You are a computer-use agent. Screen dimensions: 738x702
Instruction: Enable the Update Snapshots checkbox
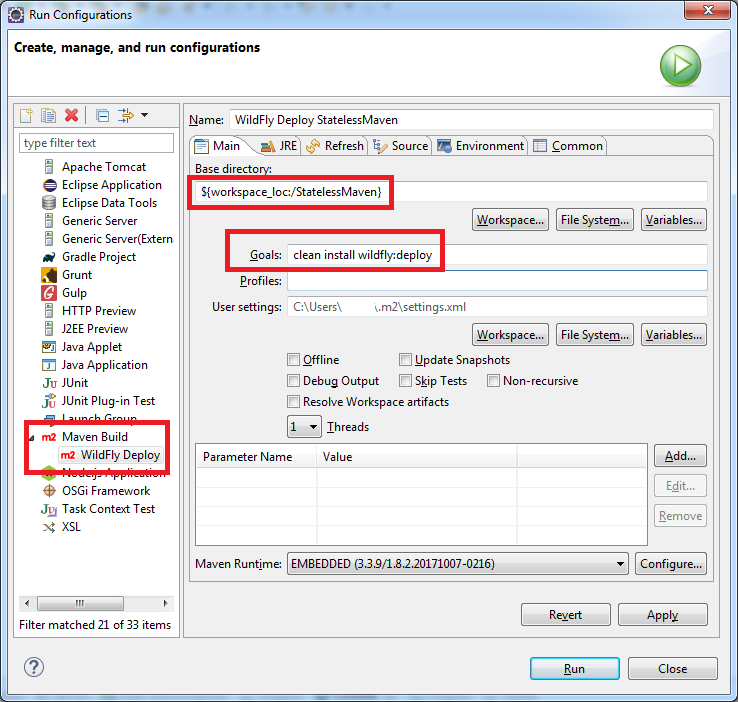tap(405, 360)
